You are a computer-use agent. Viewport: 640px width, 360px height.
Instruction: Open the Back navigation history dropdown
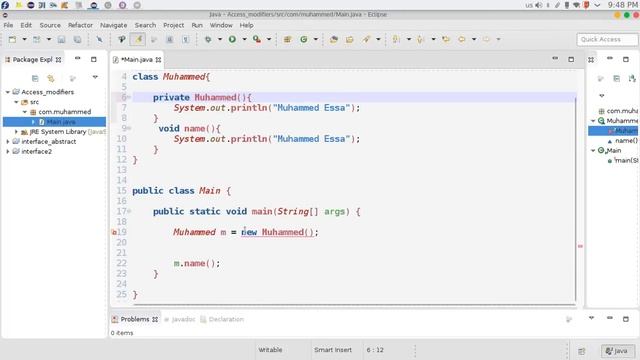coord(473,39)
